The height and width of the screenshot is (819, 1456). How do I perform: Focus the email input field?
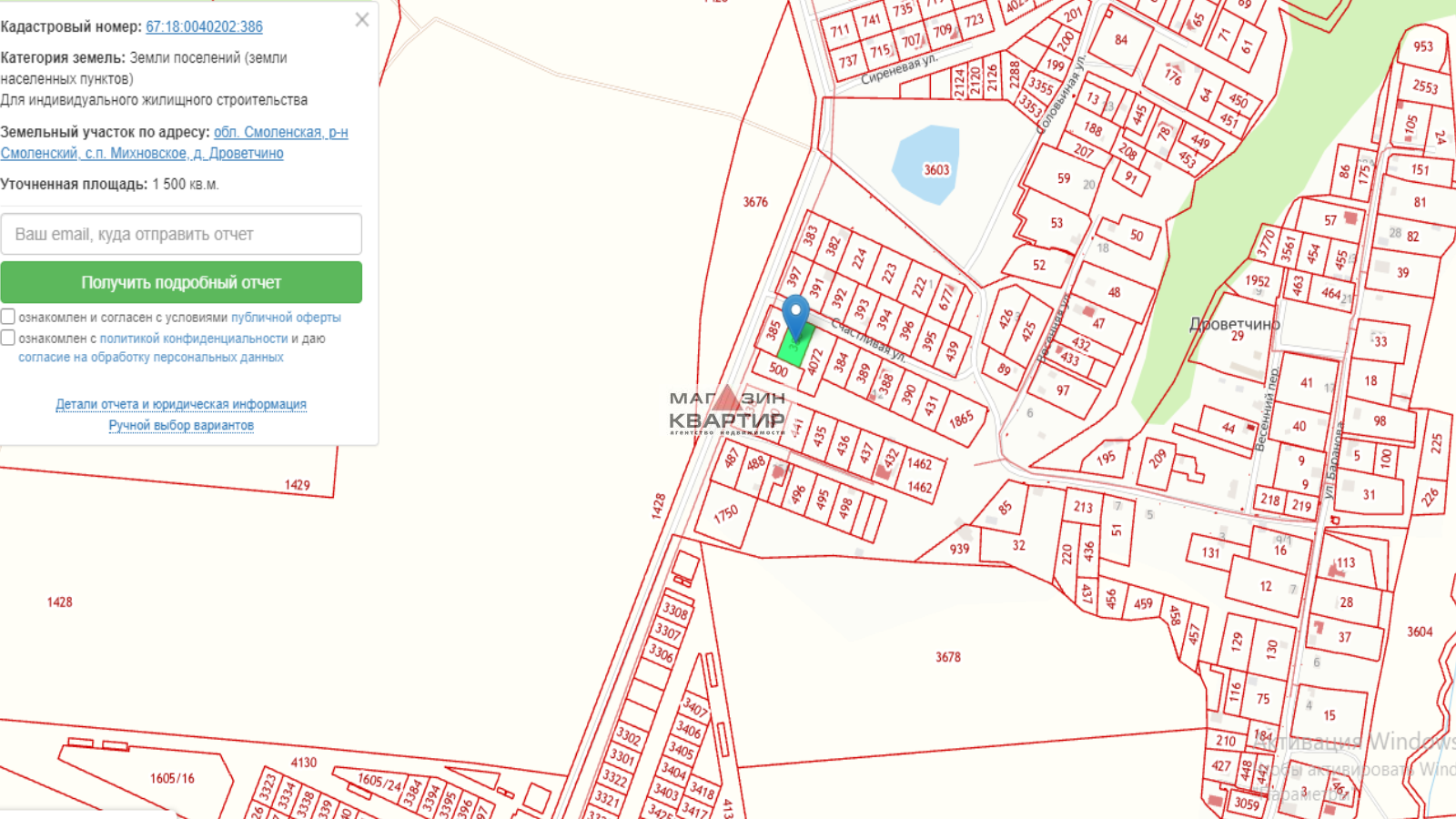point(181,234)
